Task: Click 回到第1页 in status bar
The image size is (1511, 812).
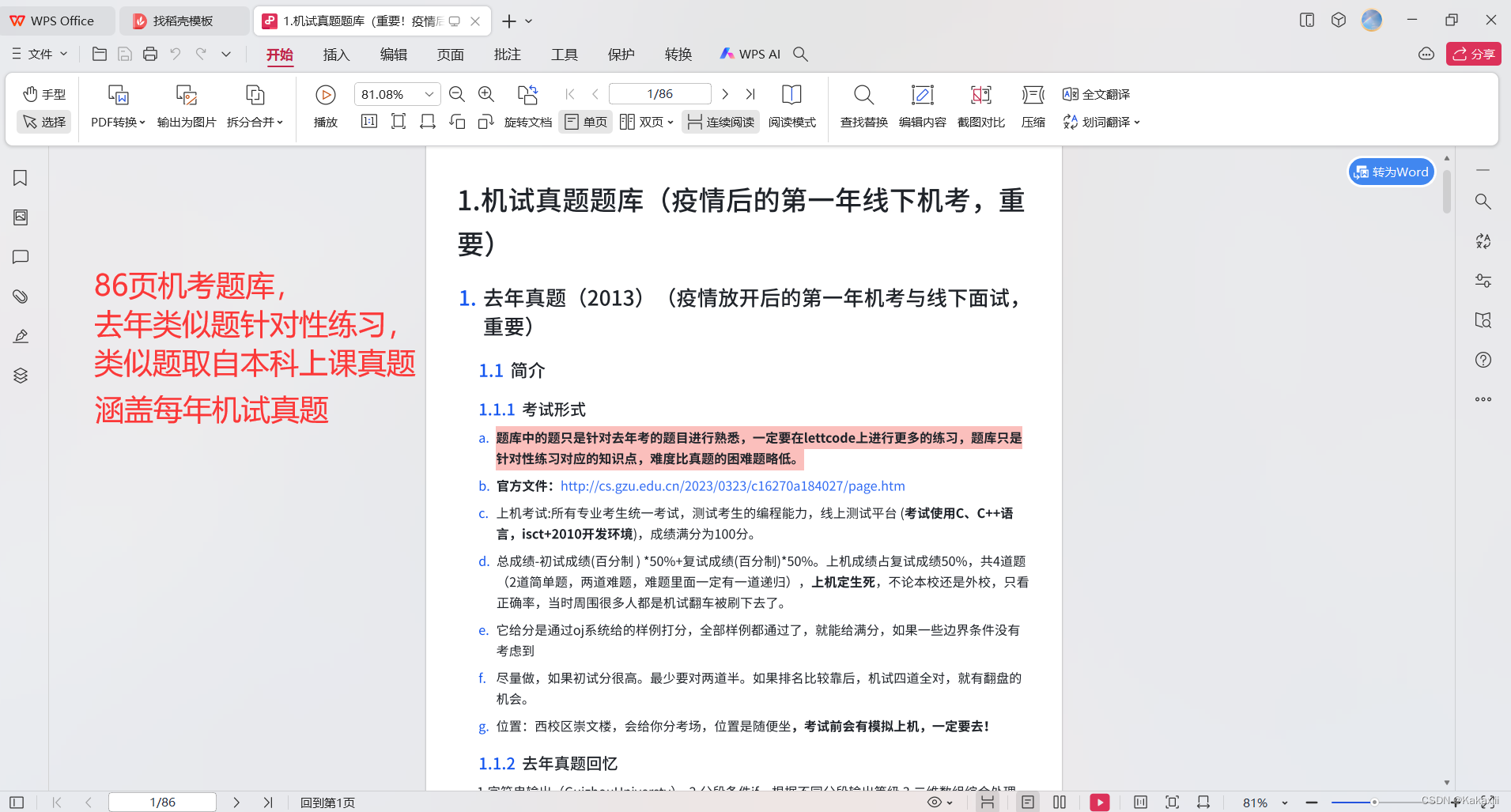Action: pyautogui.click(x=327, y=802)
